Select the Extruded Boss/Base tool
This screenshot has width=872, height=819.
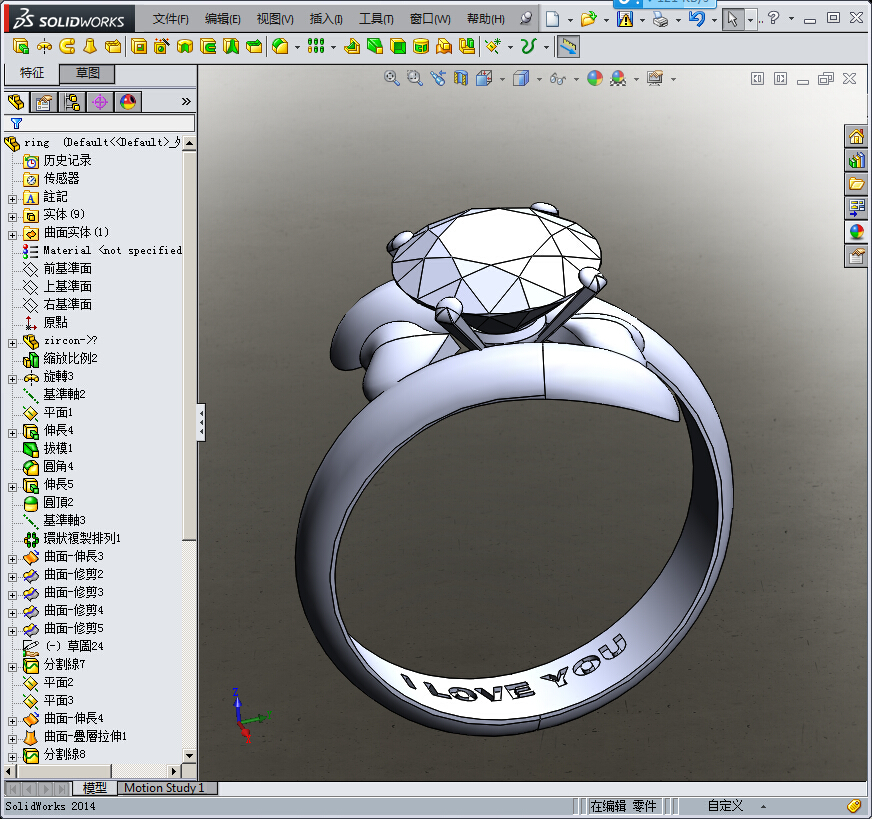pos(21,47)
